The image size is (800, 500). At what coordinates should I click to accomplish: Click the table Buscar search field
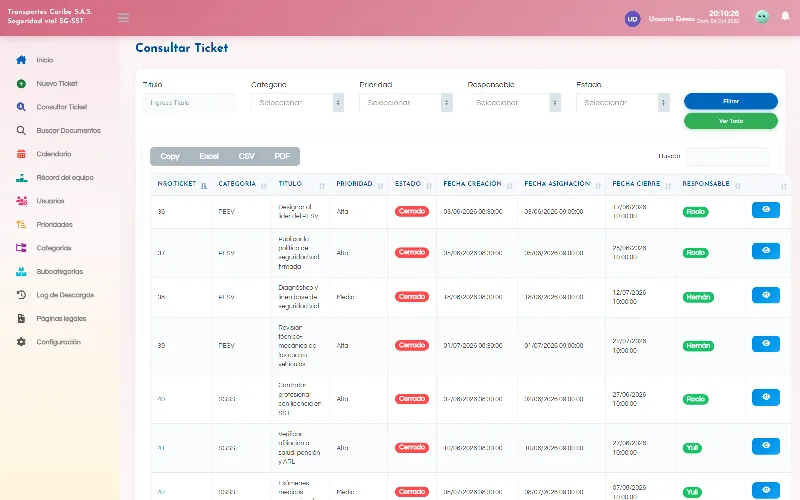(728, 156)
